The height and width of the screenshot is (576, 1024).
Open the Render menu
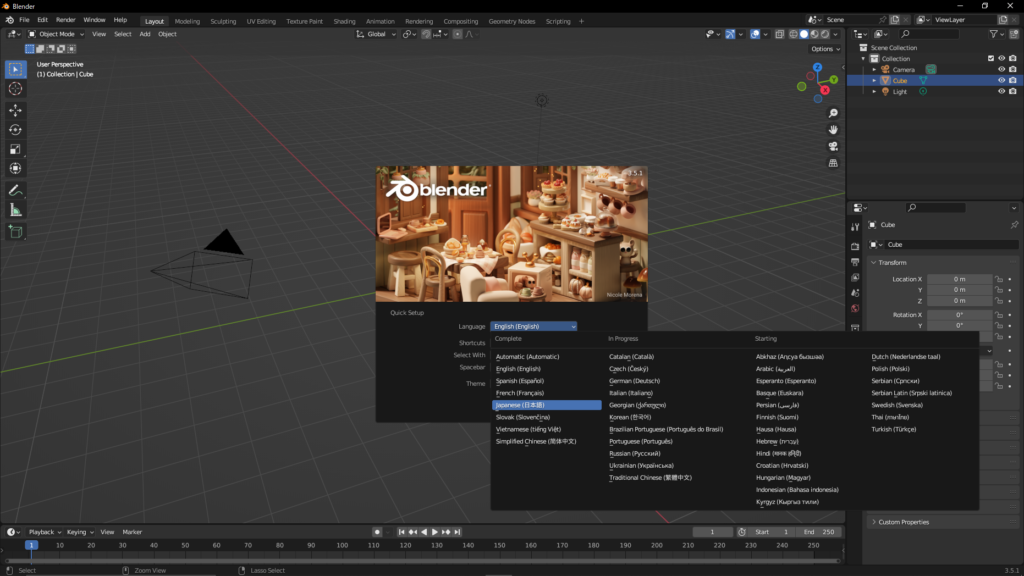point(65,20)
